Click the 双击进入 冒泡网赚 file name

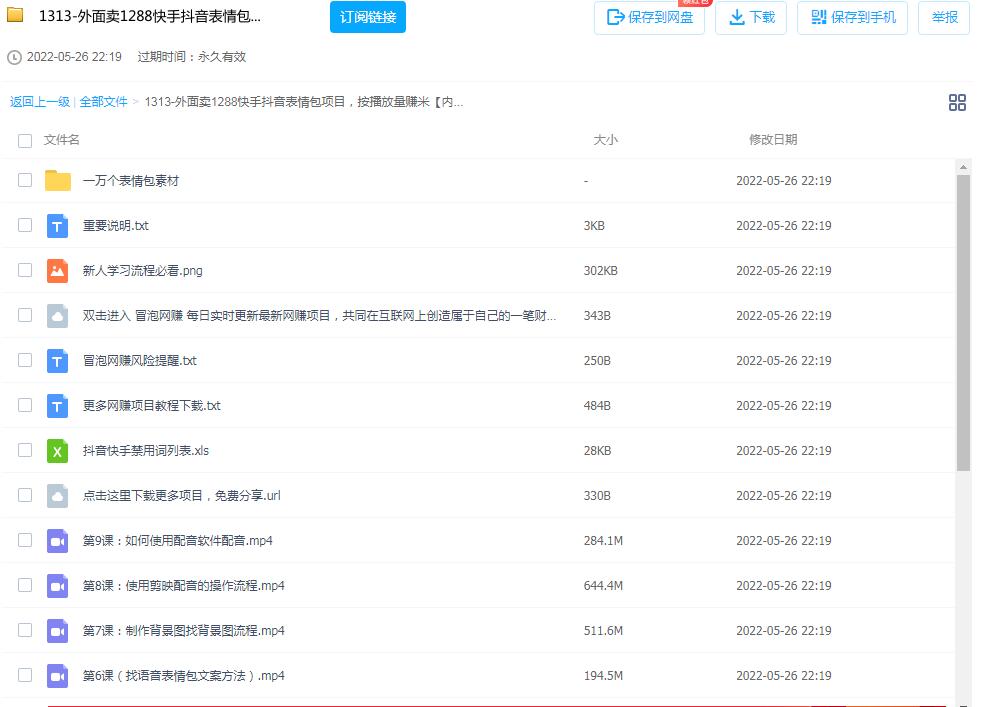coord(319,316)
